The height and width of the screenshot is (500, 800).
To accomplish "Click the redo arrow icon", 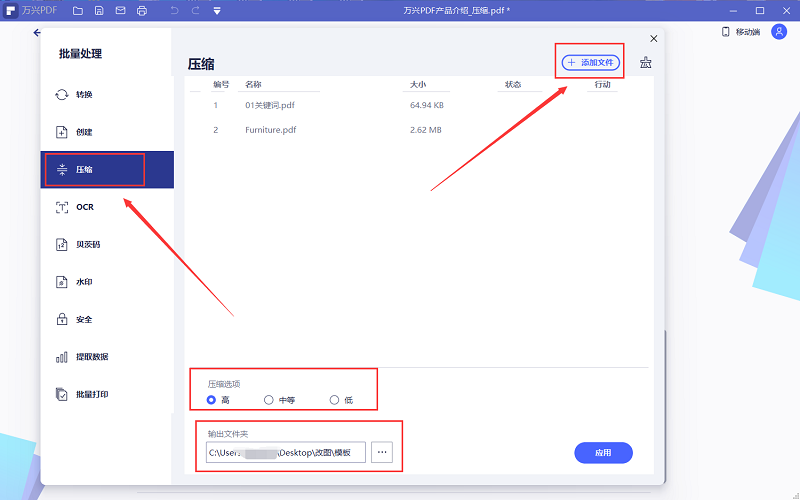I will tap(195, 10).
